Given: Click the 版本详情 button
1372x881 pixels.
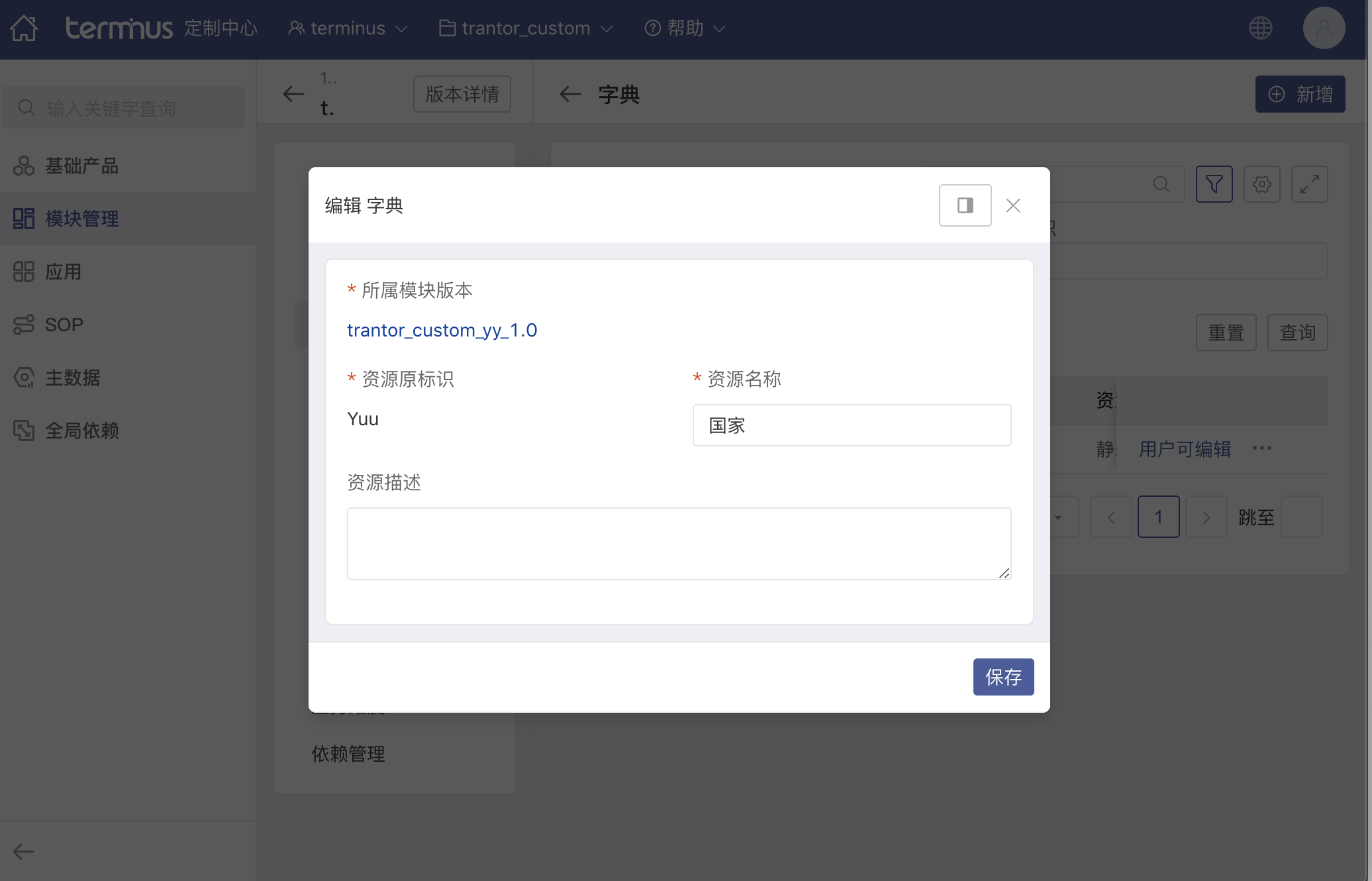Looking at the screenshot, I should tap(462, 94).
